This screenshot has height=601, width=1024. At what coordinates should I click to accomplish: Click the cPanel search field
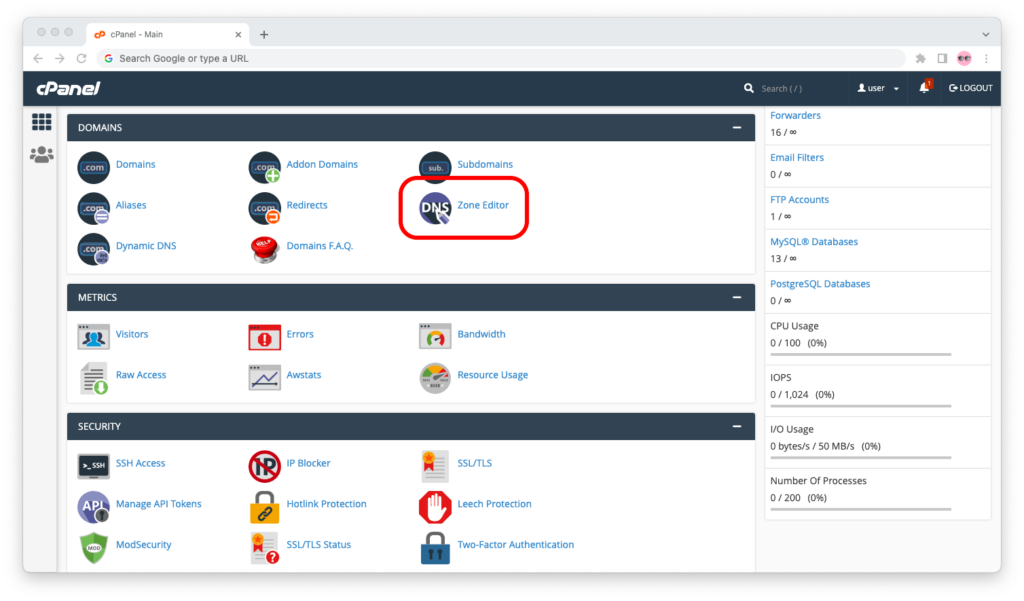(x=793, y=88)
